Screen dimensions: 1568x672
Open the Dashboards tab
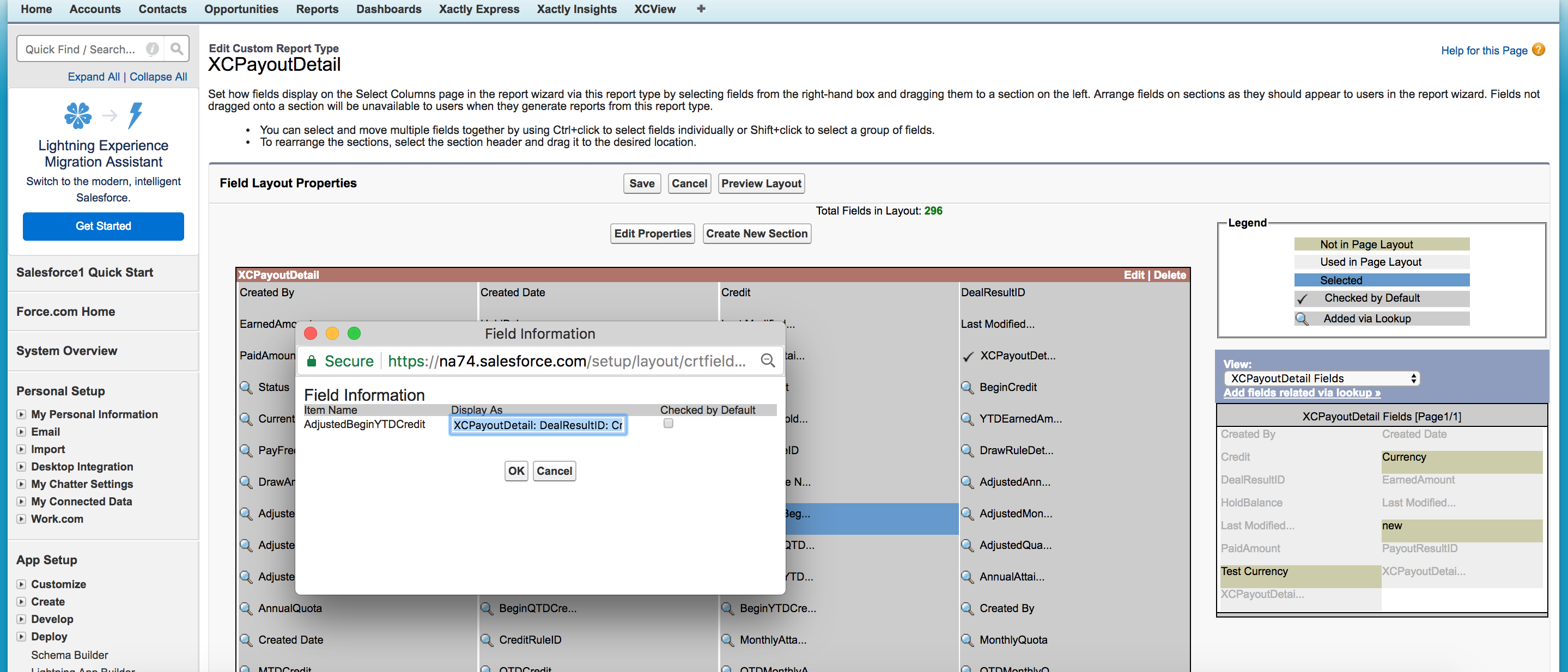pos(388,9)
